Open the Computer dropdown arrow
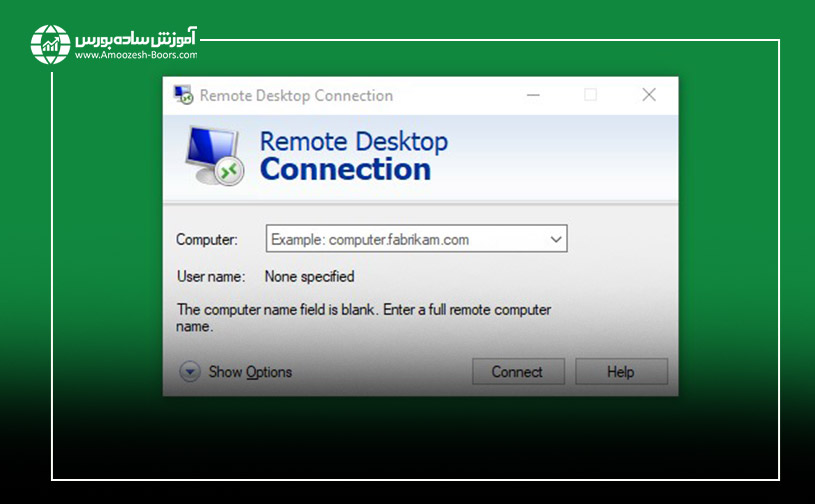815x504 pixels. (556, 239)
